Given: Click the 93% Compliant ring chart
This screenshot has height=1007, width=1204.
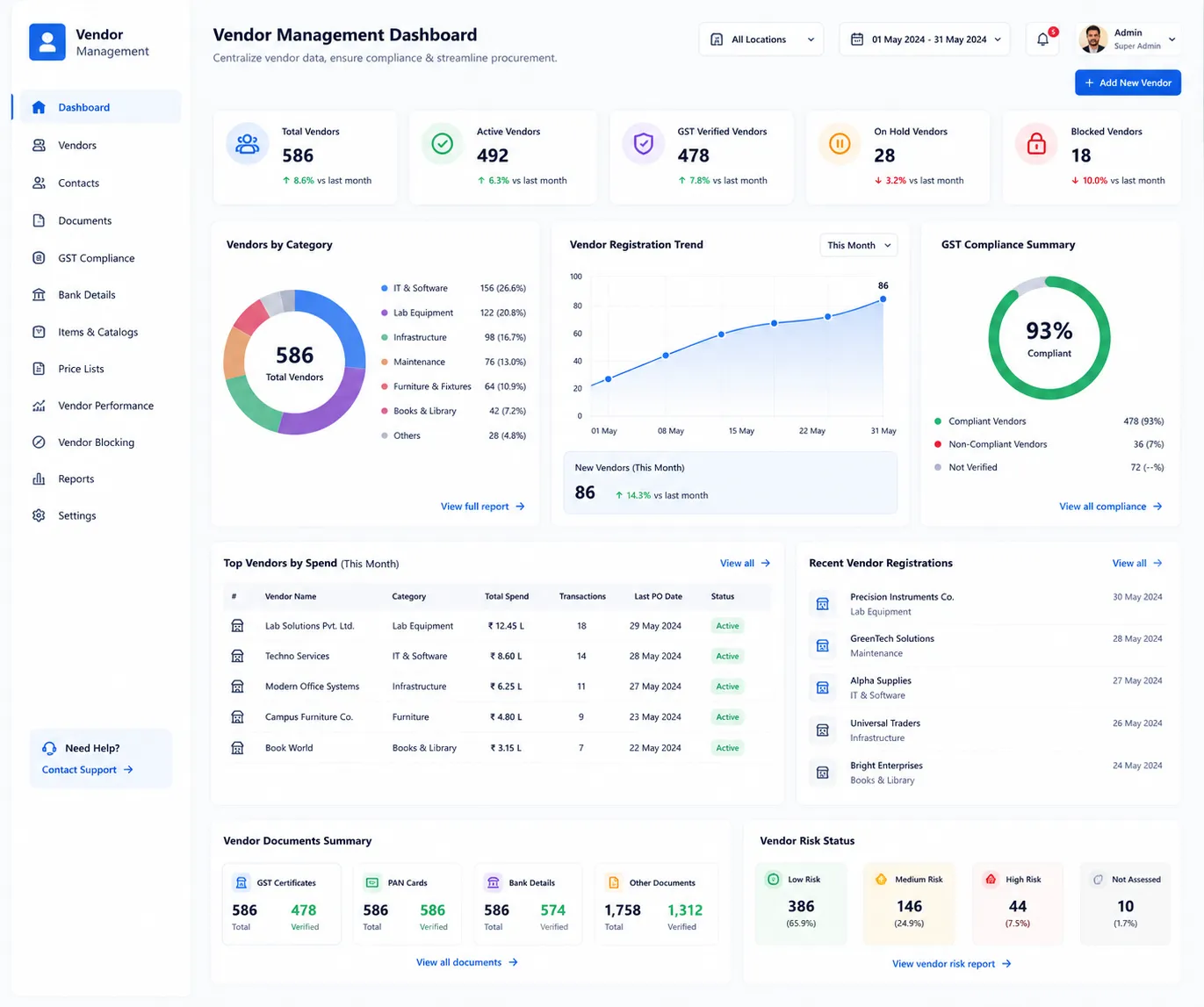Looking at the screenshot, I should (x=1049, y=338).
